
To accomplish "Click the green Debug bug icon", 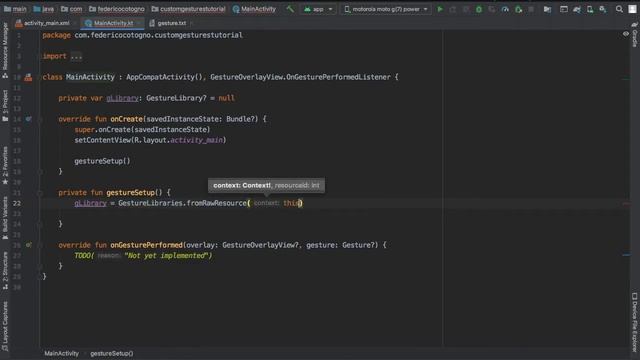I will (479, 9).
